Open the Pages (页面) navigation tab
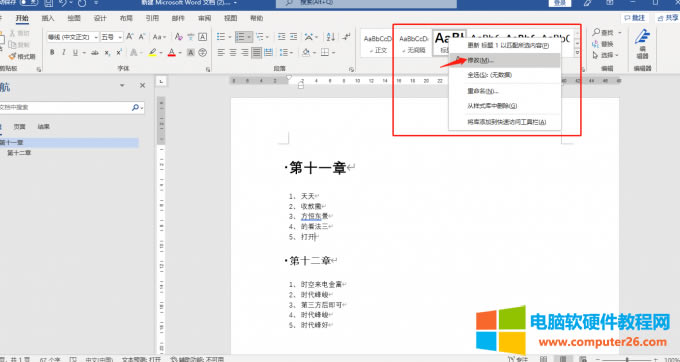Image resolution: width=680 pixels, height=362 pixels. pos(19,127)
